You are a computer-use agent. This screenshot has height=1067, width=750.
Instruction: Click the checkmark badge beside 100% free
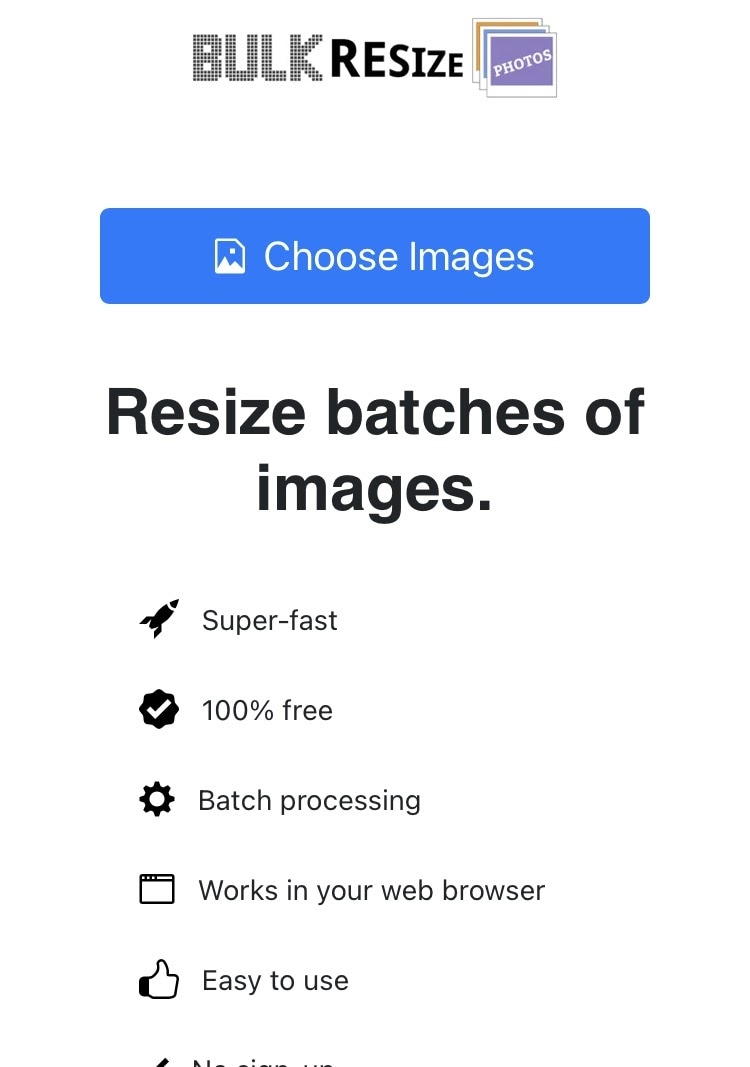(158, 710)
